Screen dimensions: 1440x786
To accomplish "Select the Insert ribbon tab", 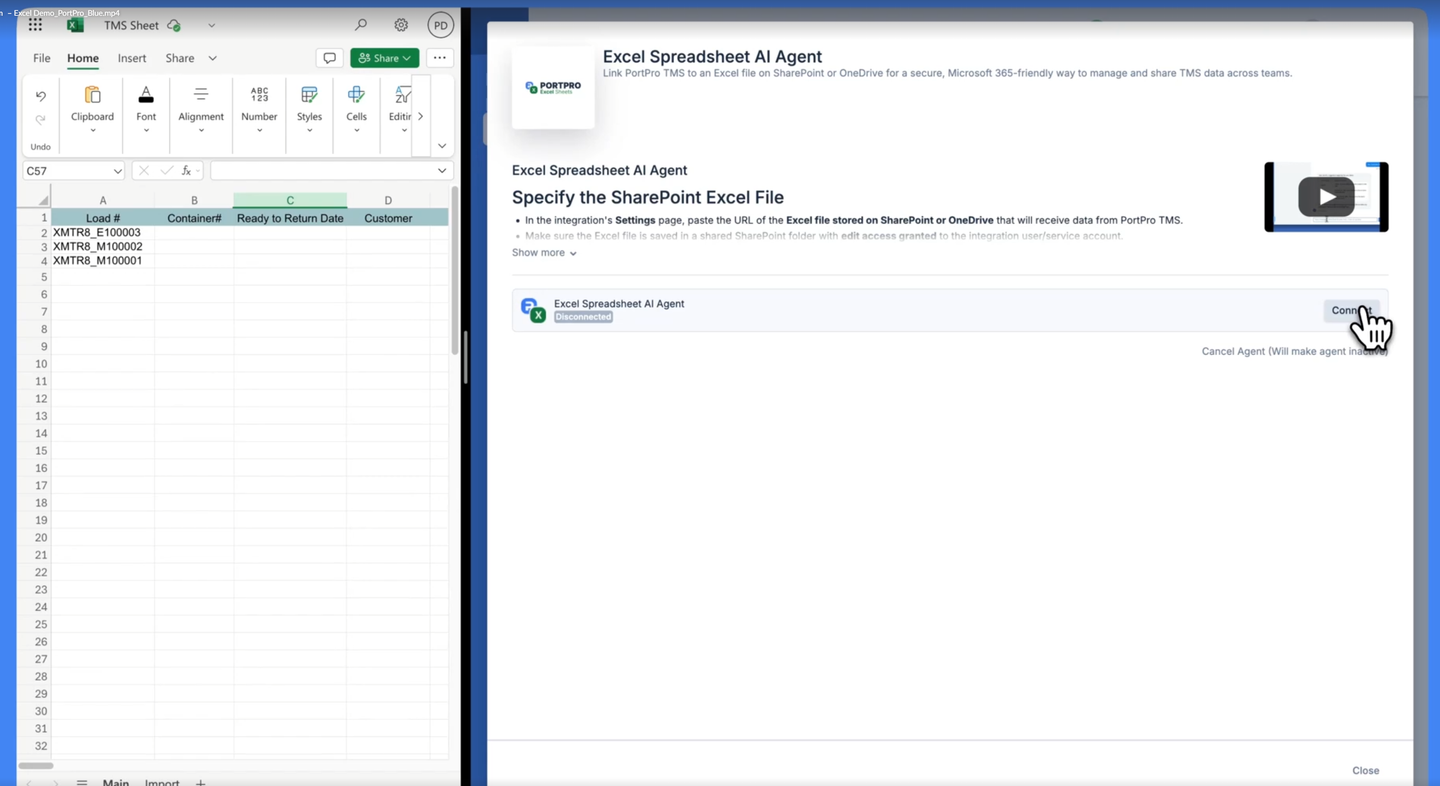I will pos(132,58).
